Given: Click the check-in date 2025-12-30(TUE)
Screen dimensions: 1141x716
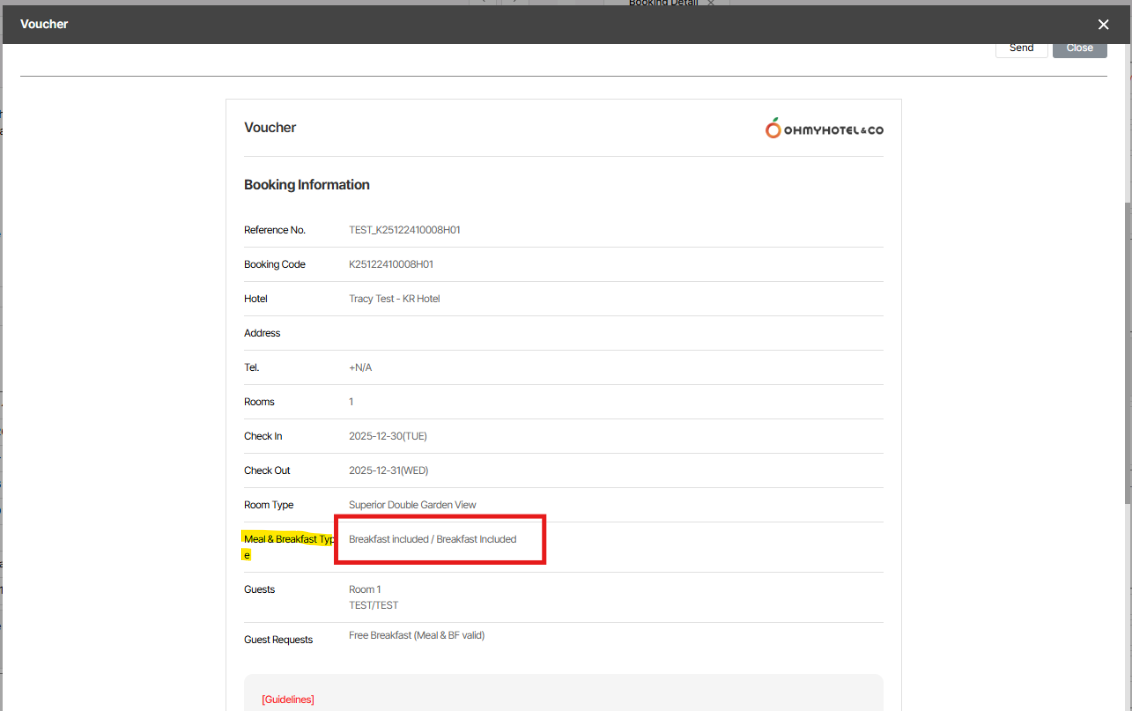Looking at the screenshot, I should [x=388, y=436].
